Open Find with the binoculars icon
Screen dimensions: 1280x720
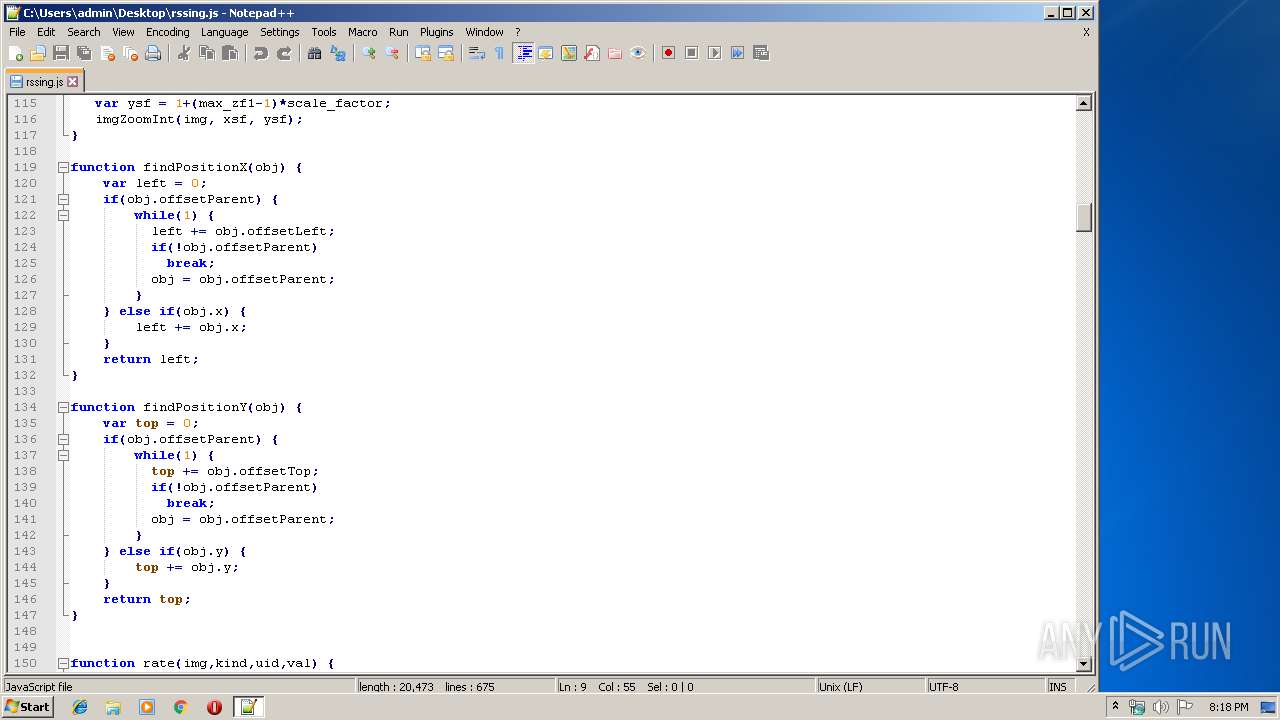pos(315,53)
